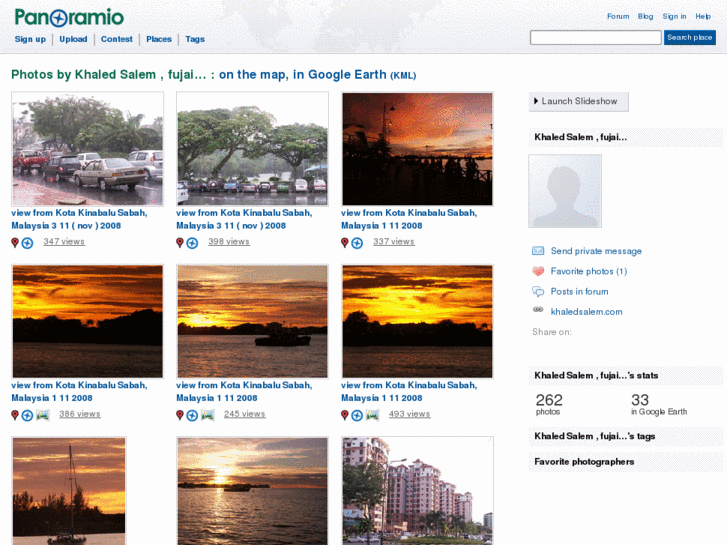Click the Google Earth icon beside 337 views
Image resolution: width=727 pixels, height=545 pixels.
357,243
